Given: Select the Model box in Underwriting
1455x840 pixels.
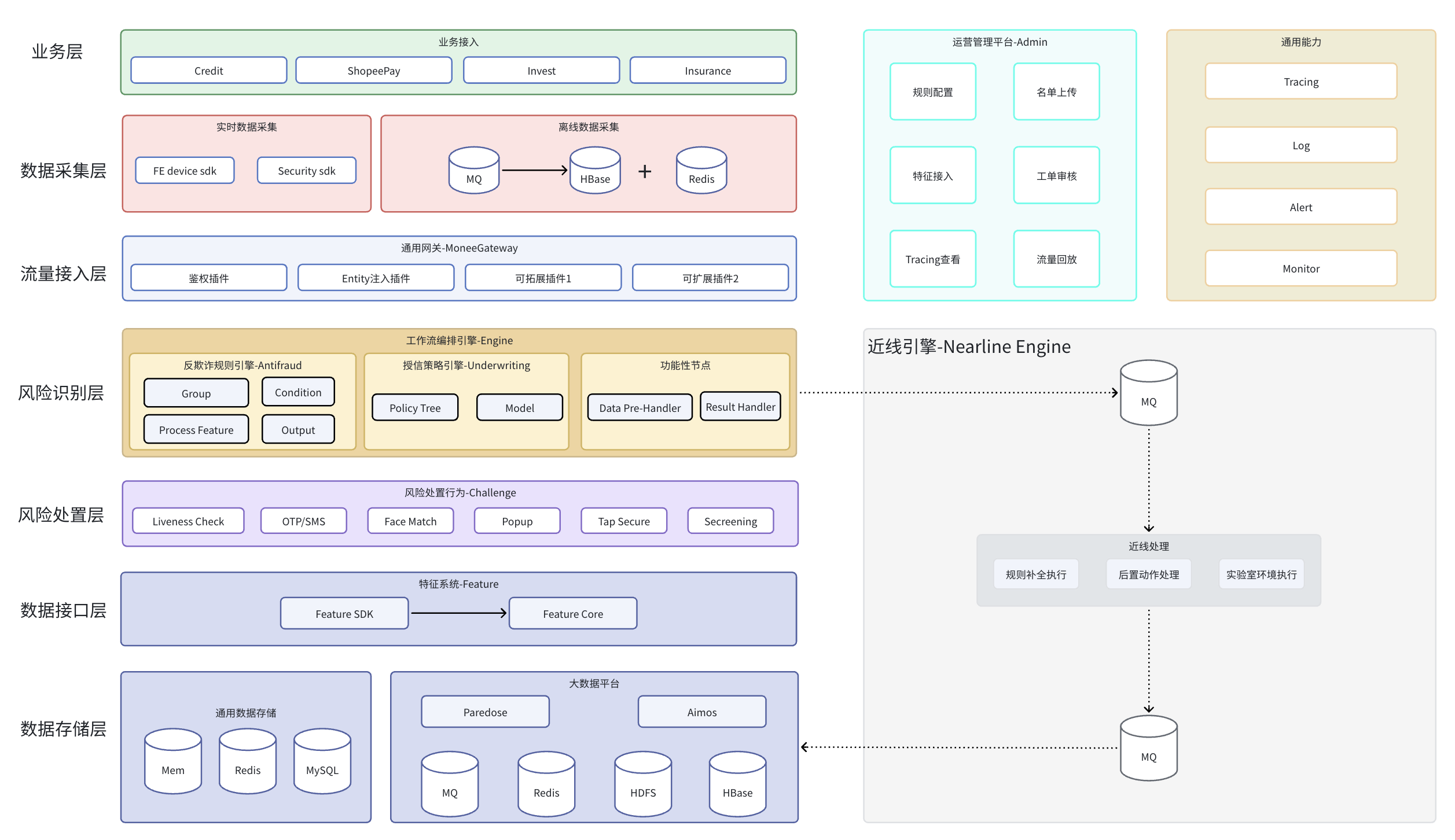Looking at the screenshot, I should [x=520, y=408].
